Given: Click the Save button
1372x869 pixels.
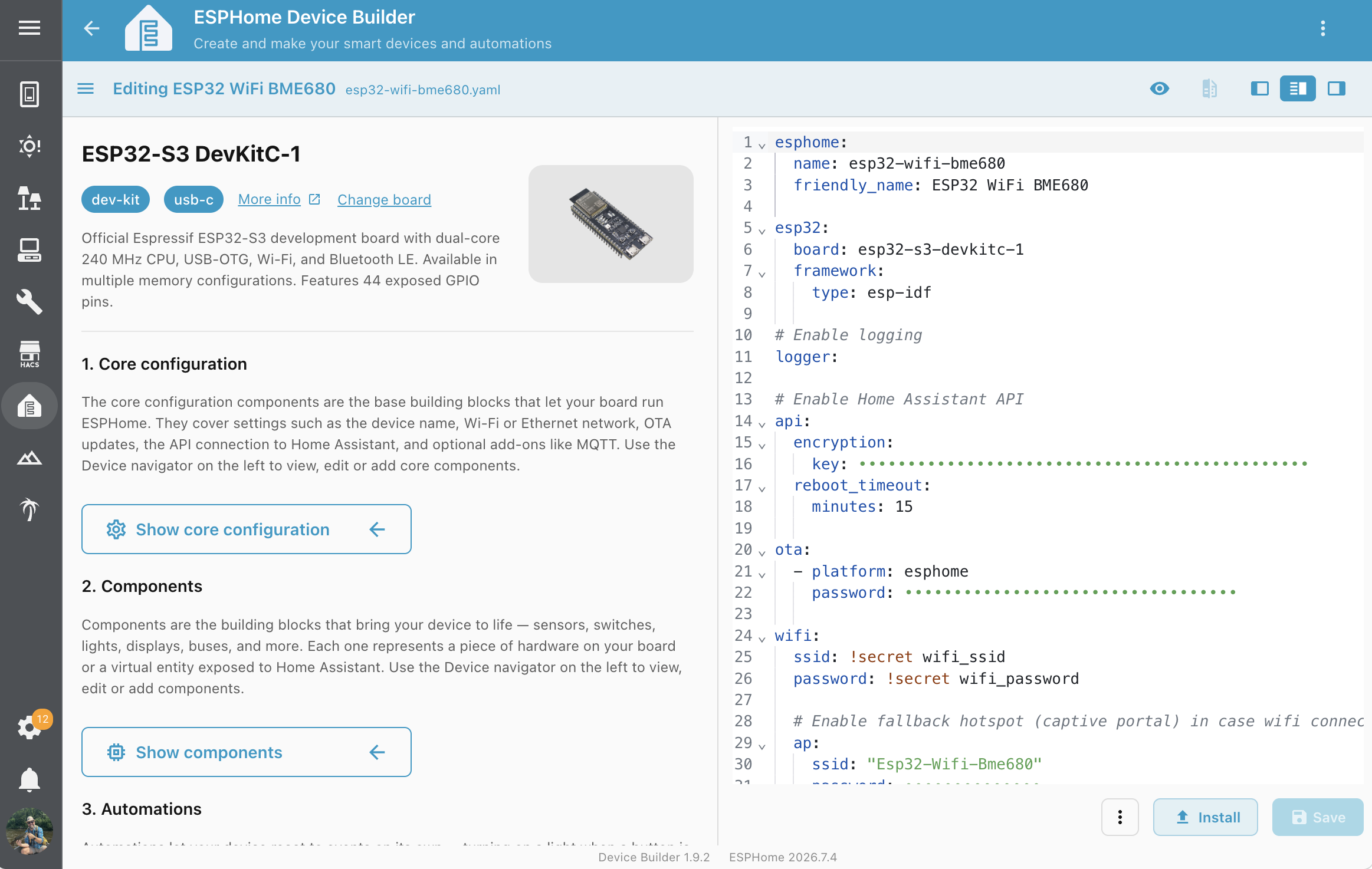Looking at the screenshot, I should 1318,817.
